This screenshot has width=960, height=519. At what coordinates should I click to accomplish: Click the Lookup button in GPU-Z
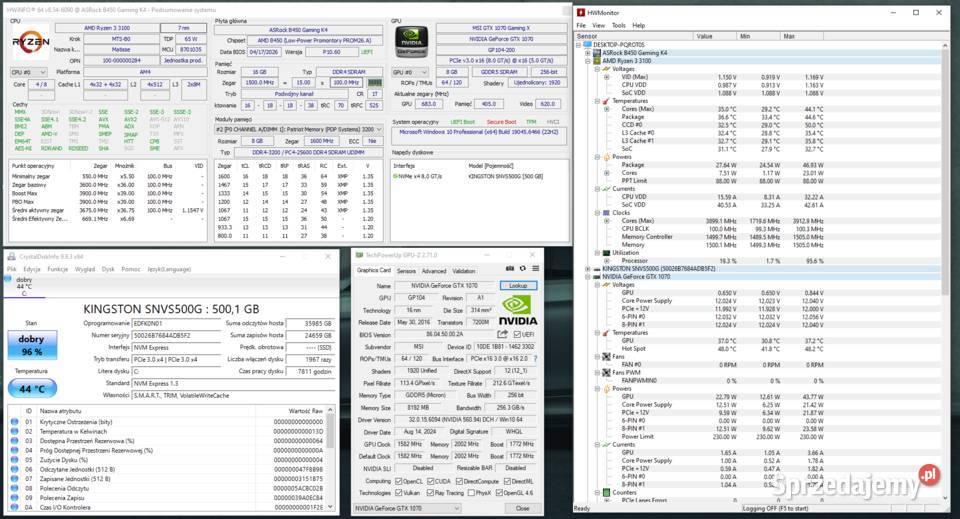point(518,285)
